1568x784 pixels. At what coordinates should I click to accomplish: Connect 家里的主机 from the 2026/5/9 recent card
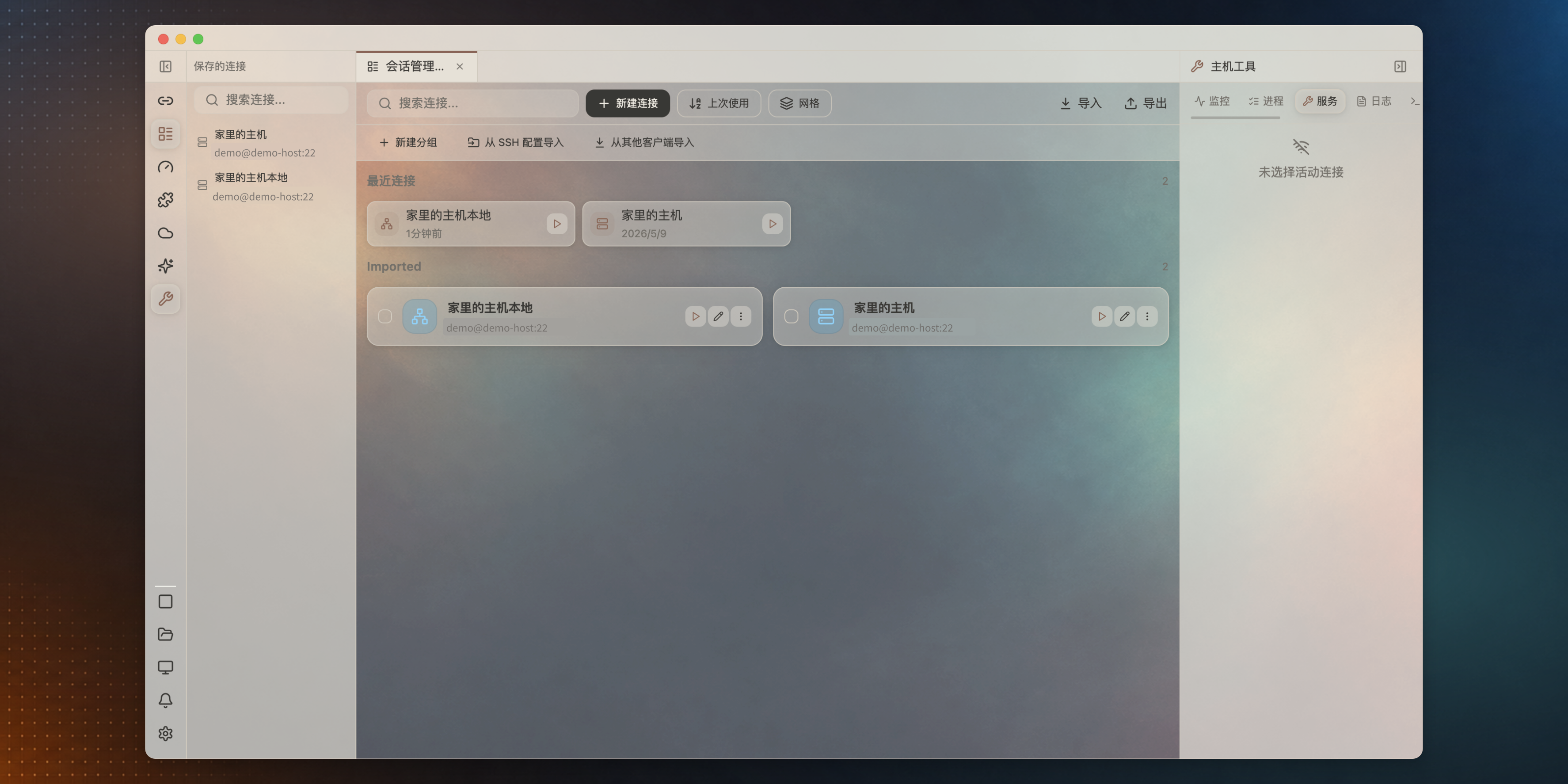tap(773, 224)
